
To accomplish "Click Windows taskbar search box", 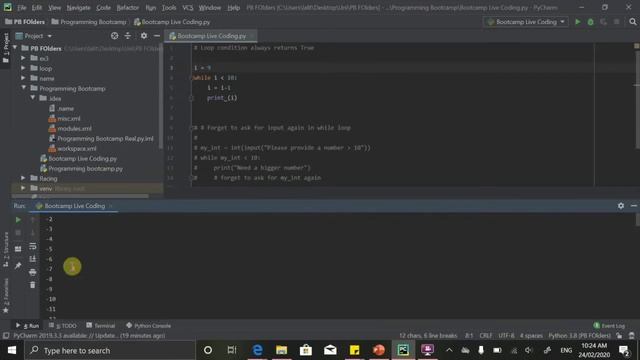I will click(x=110, y=350).
